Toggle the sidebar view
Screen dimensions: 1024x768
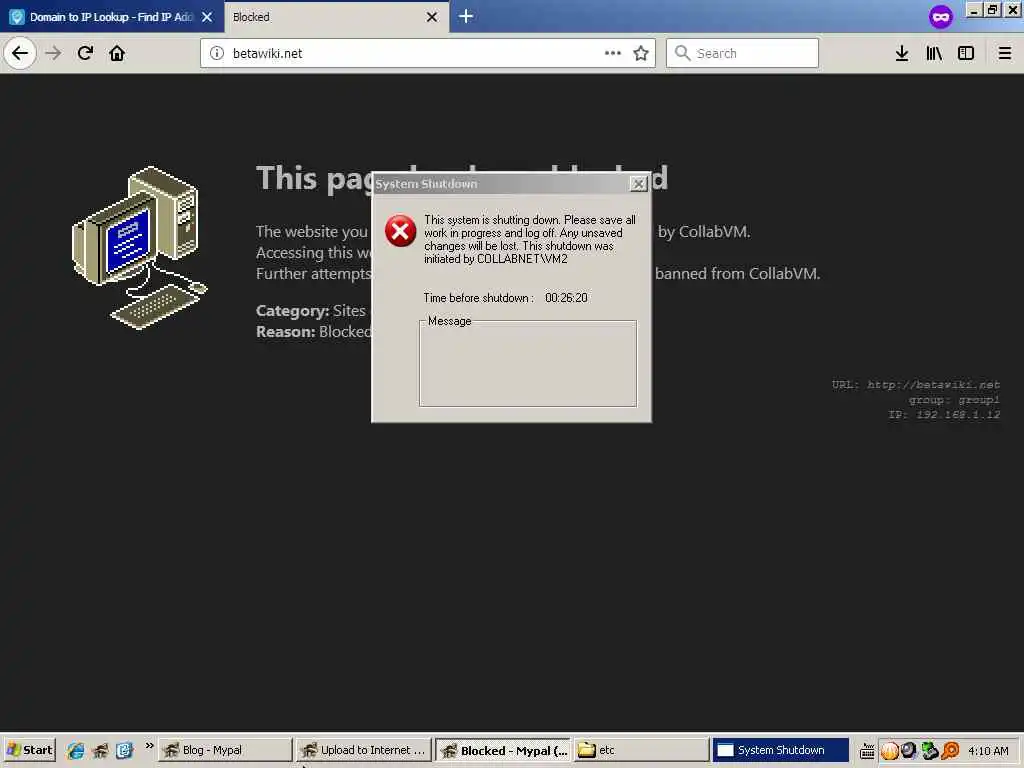point(966,54)
